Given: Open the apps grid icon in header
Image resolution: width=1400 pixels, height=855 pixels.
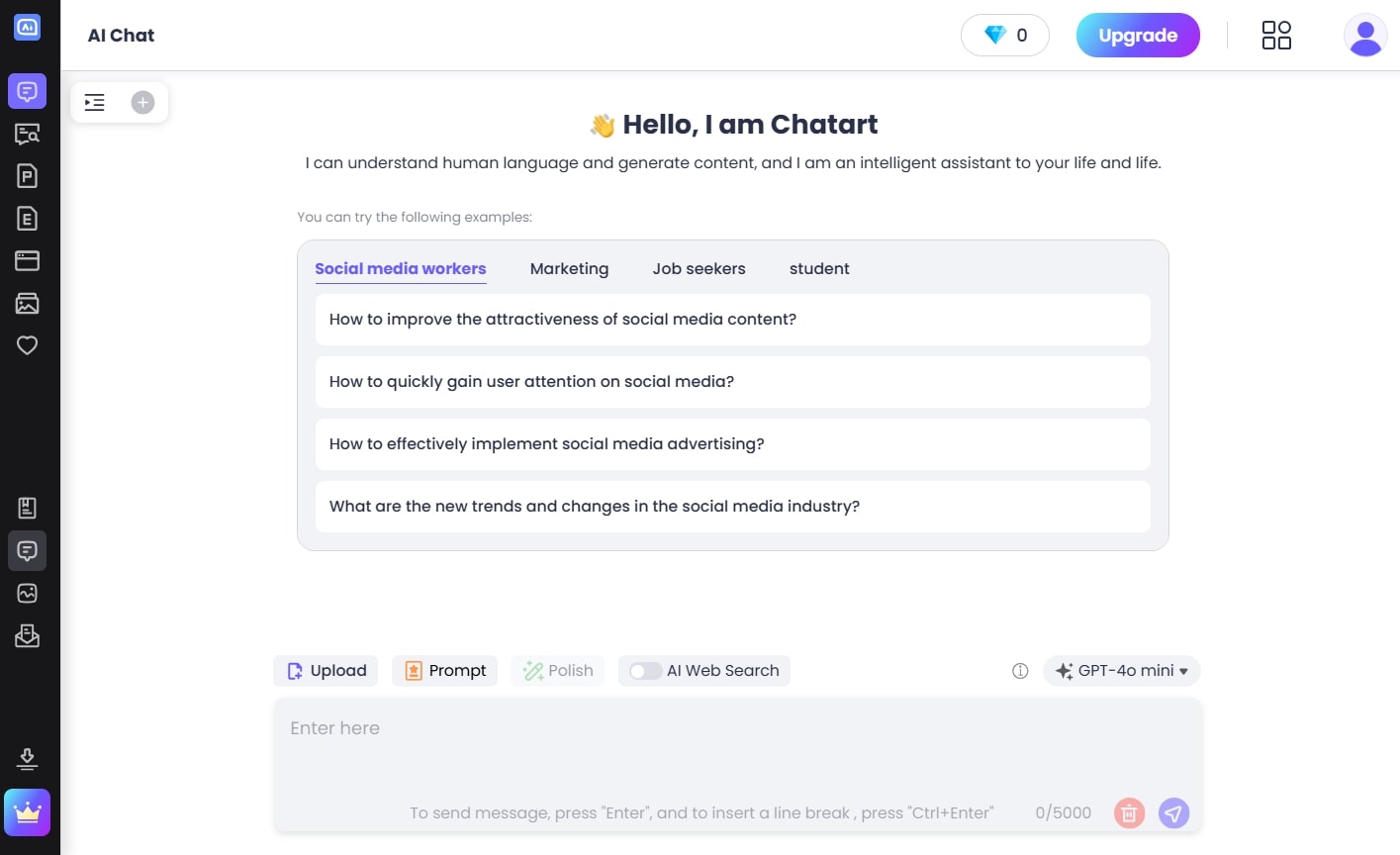Looking at the screenshot, I should (x=1276, y=36).
